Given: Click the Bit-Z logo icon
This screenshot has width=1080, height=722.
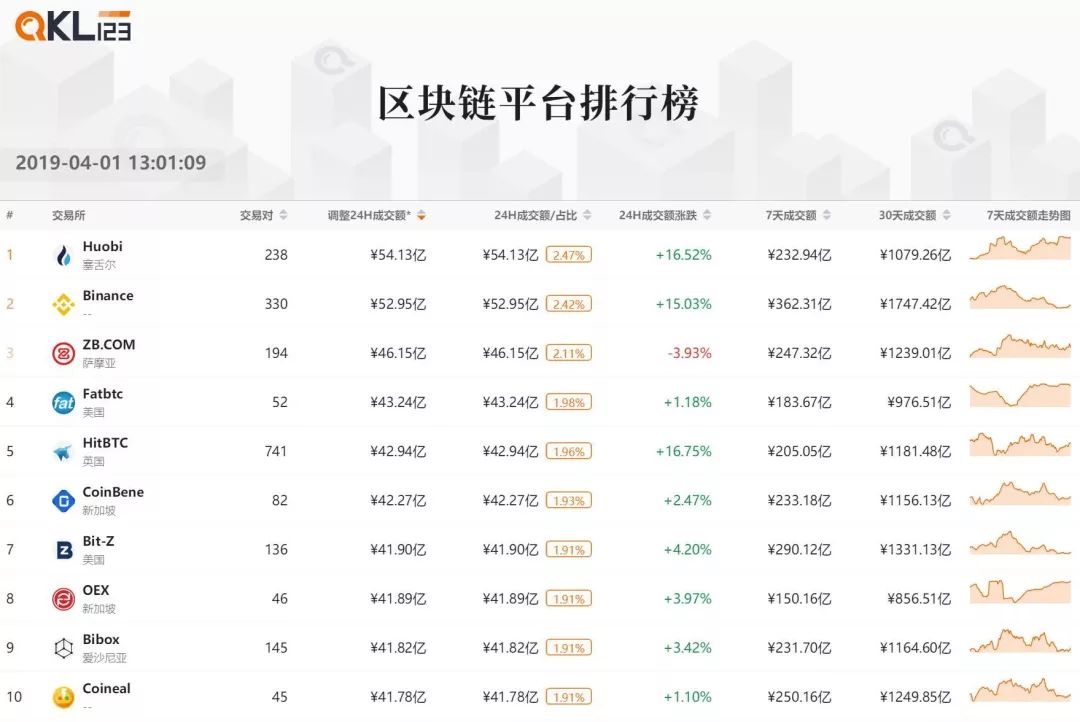Looking at the screenshot, I should coord(63,550).
